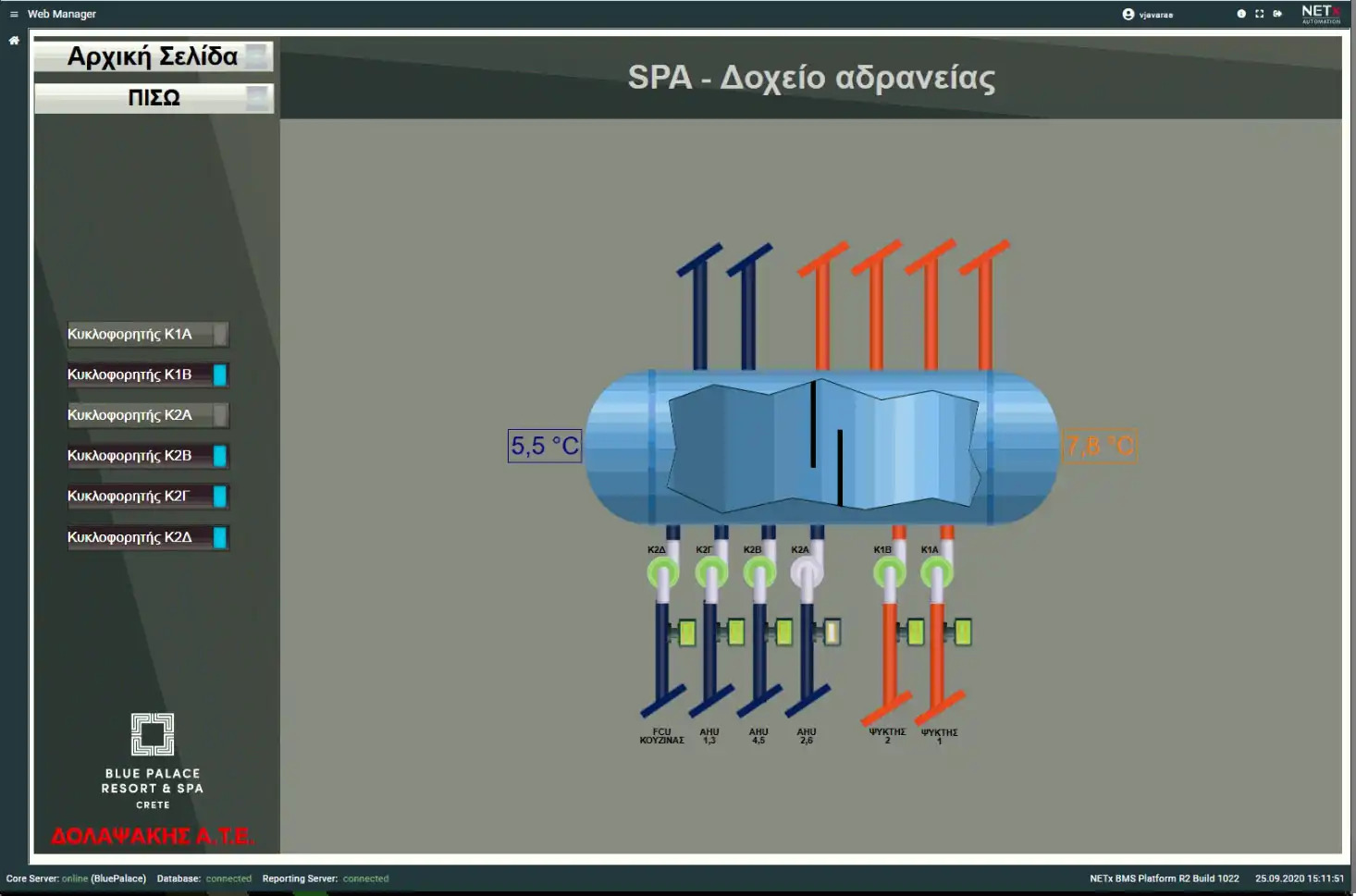Select the K2A pump symbol below tank

pyautogui.click(x=807, y=573)
